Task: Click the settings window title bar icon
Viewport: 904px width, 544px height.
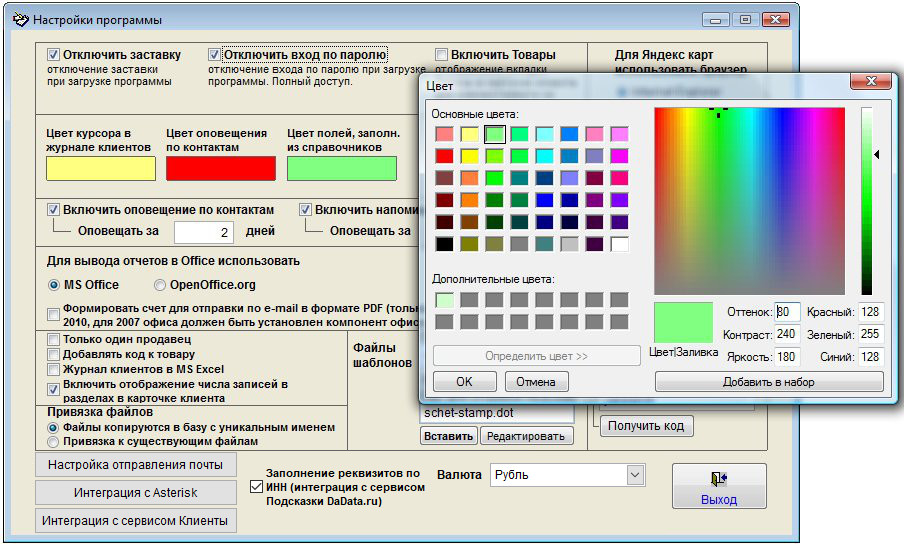Action: coord(20,19)
